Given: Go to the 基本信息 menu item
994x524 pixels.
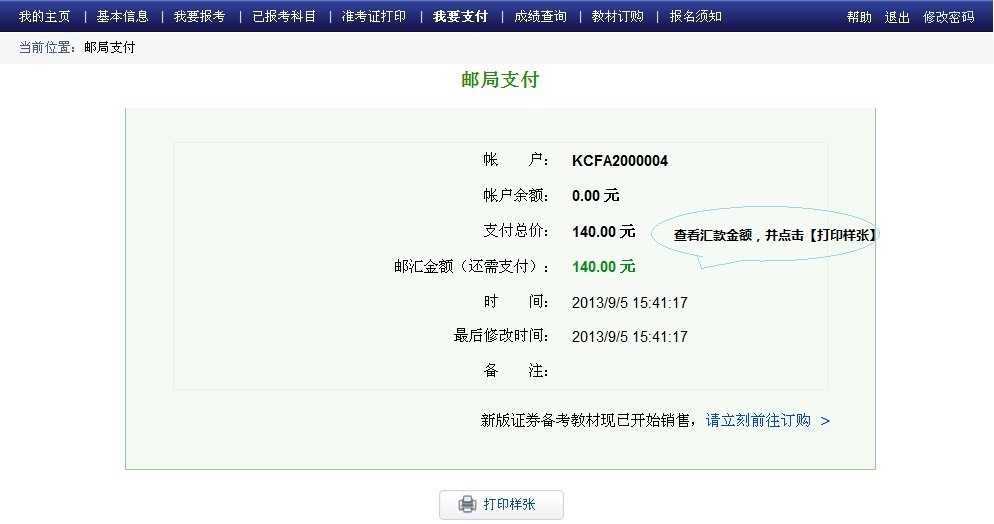Looking at the screenshot, I should coord(122,17).
